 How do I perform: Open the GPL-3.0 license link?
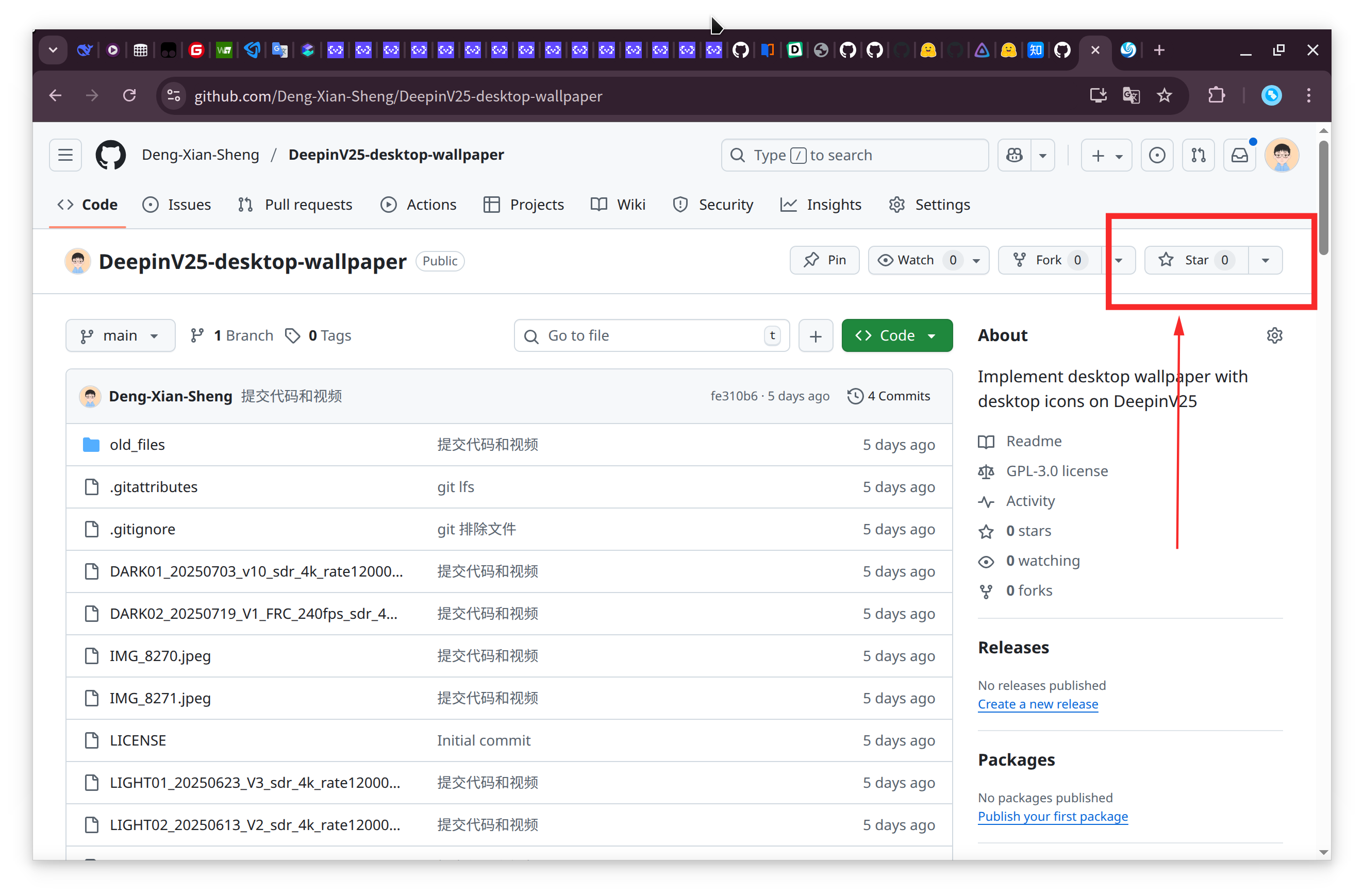(1057, 471)
